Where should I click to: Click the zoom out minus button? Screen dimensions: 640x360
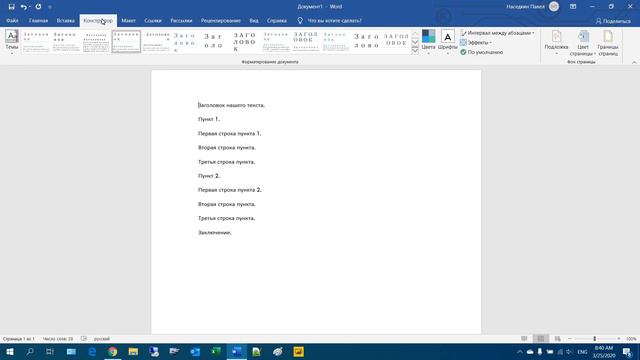click(570, 339)
